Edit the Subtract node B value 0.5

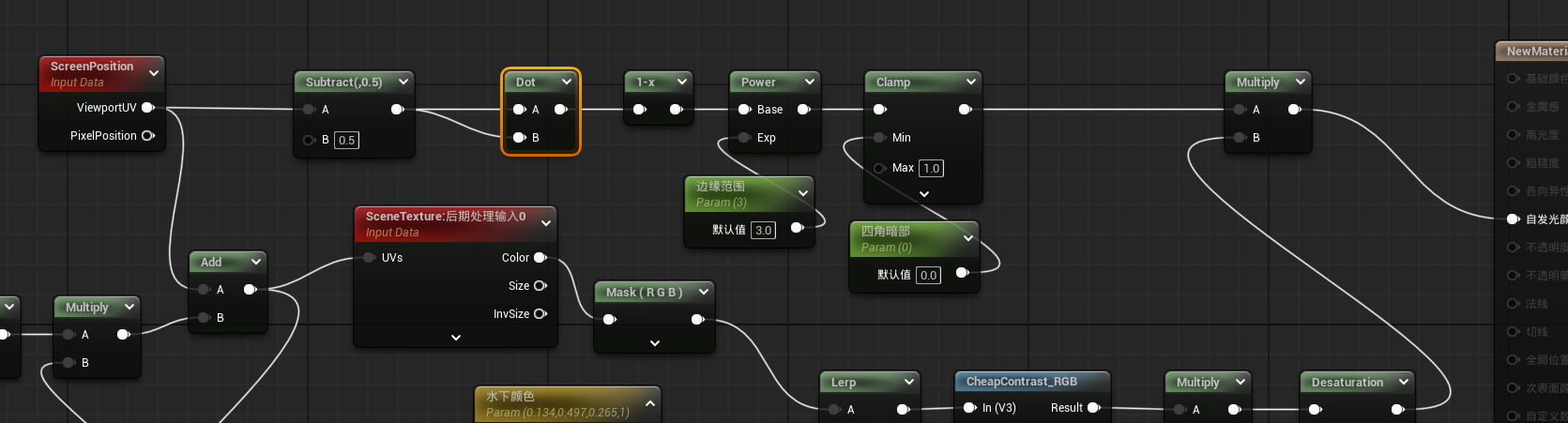coord(346,141)
